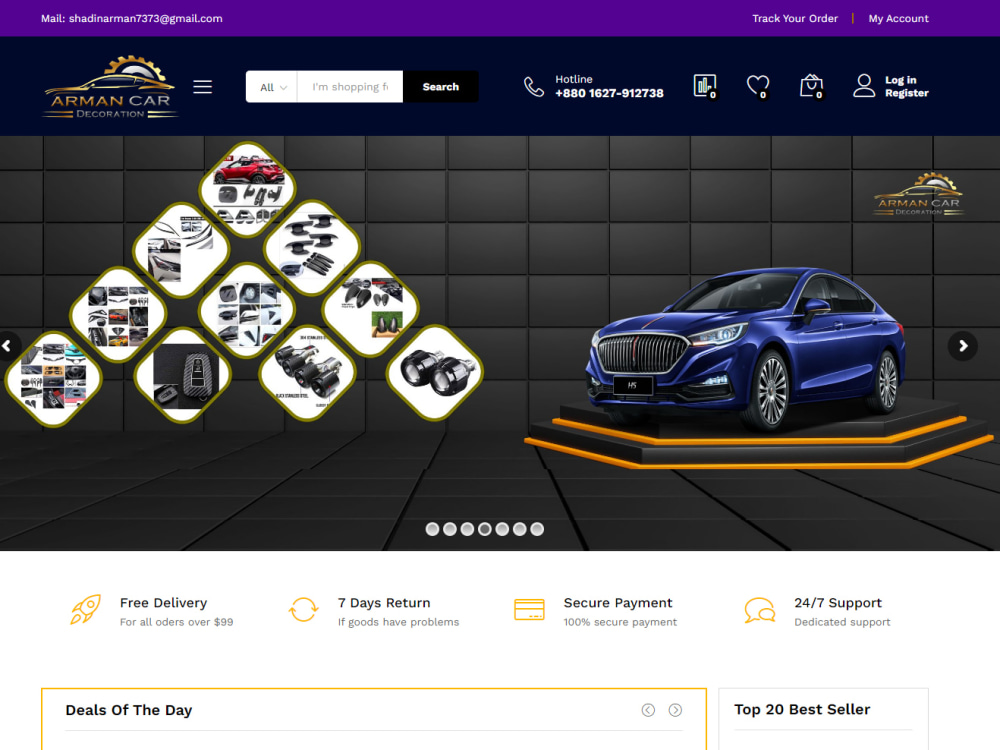The width and height of the screenshot is (1000, 750).
Task: Click the red SUV accessories diamond thumbnail
Action: click(248, 189)
